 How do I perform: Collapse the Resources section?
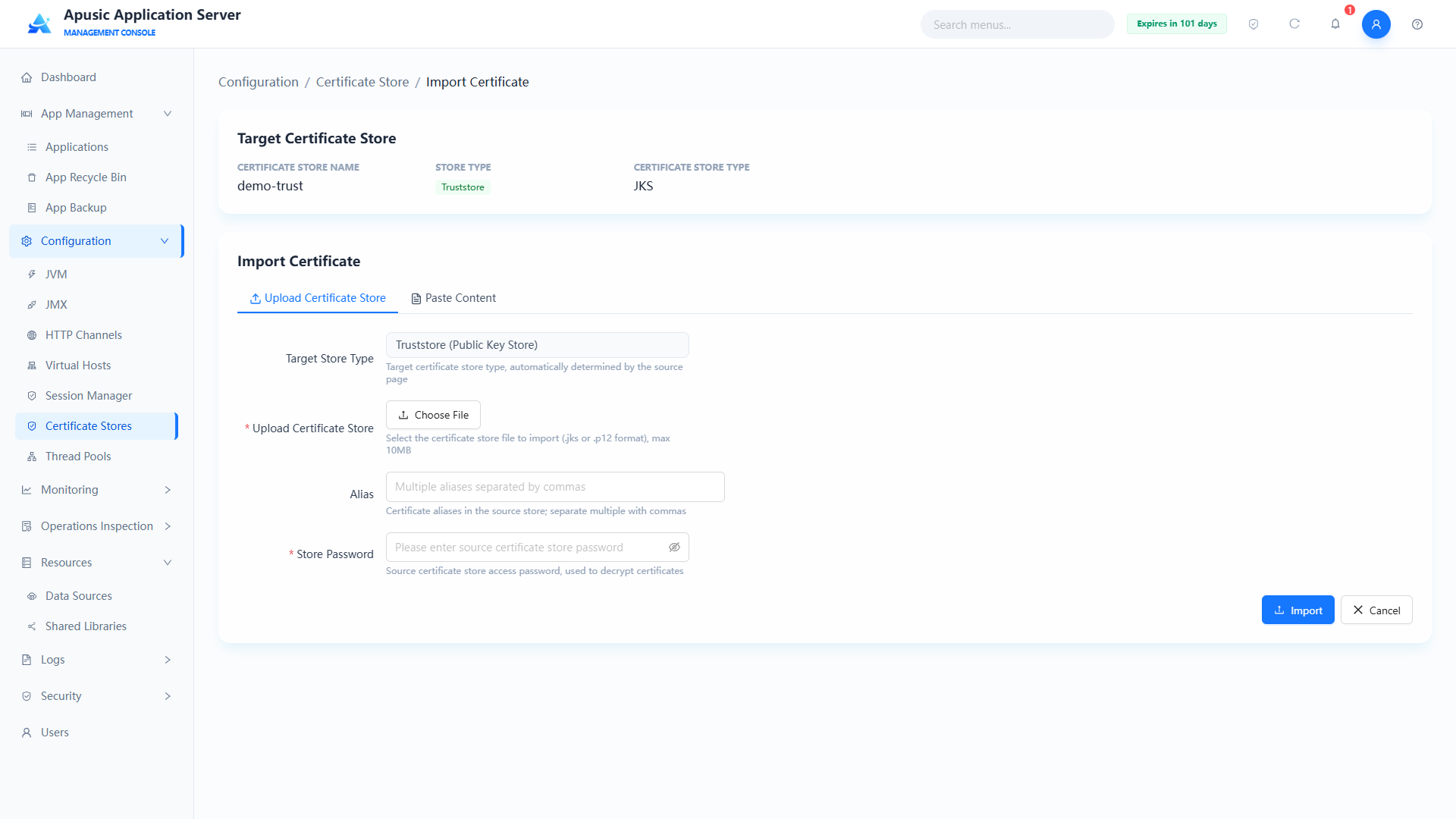[168, 563]
